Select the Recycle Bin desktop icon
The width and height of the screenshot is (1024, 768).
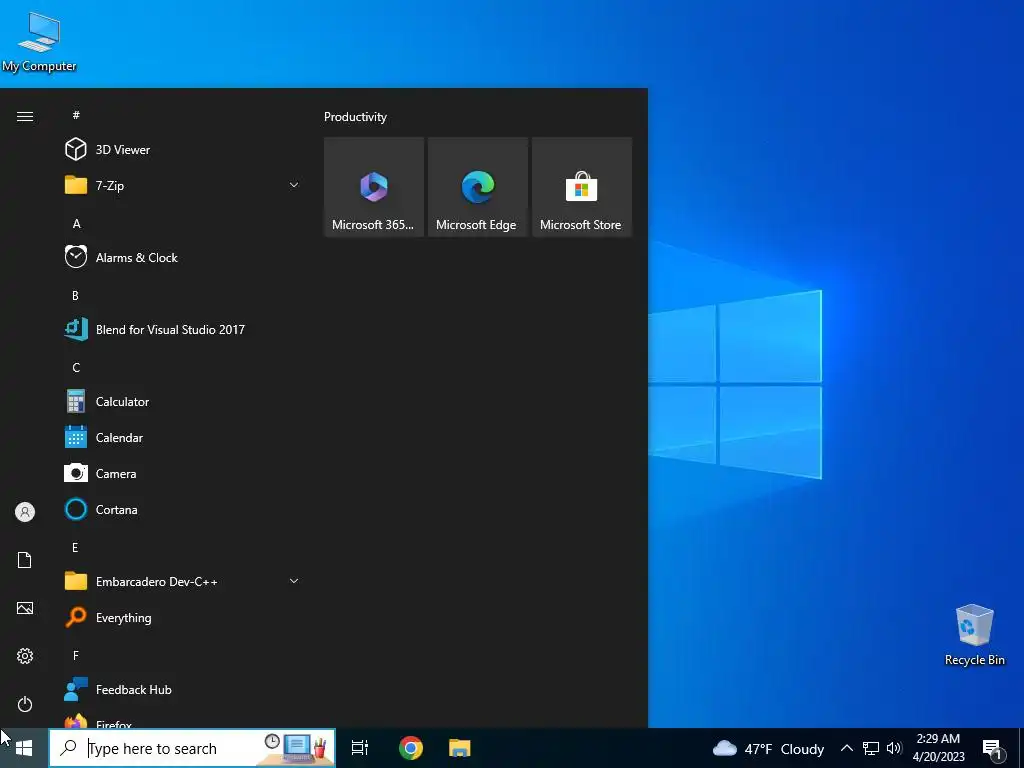(975, 635)
